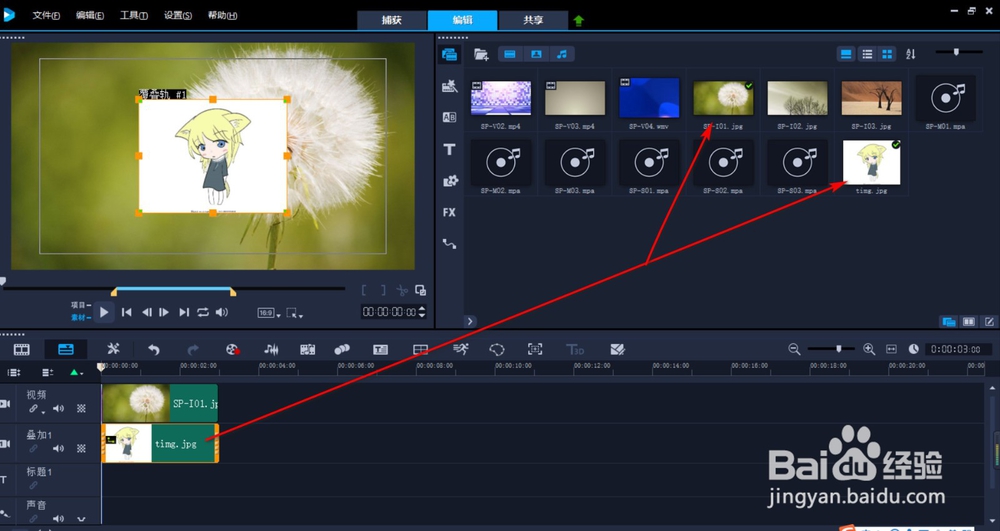This screenshot has width=1000, height=531.
Task: Toggle show videos in library
Action: pyautogui.click(x=510, y=54)
